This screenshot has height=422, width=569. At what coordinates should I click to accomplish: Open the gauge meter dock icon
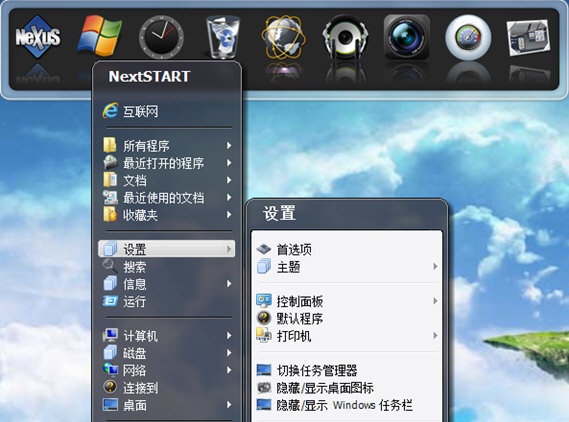pos(468,37)
